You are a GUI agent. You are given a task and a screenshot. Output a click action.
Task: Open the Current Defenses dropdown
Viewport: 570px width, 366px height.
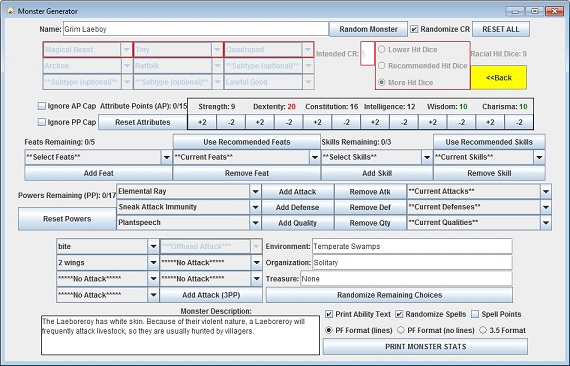coord(546,207)
